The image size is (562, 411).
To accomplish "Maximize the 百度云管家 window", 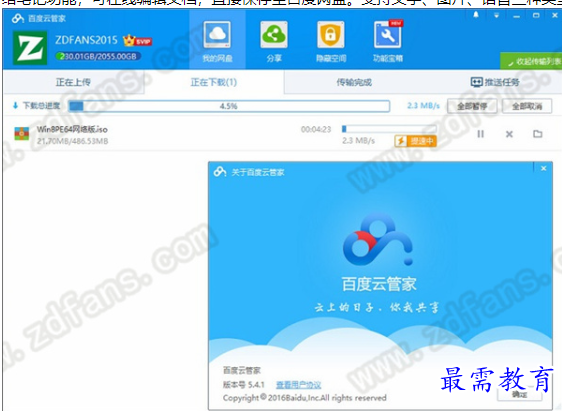I will [536, 15].
